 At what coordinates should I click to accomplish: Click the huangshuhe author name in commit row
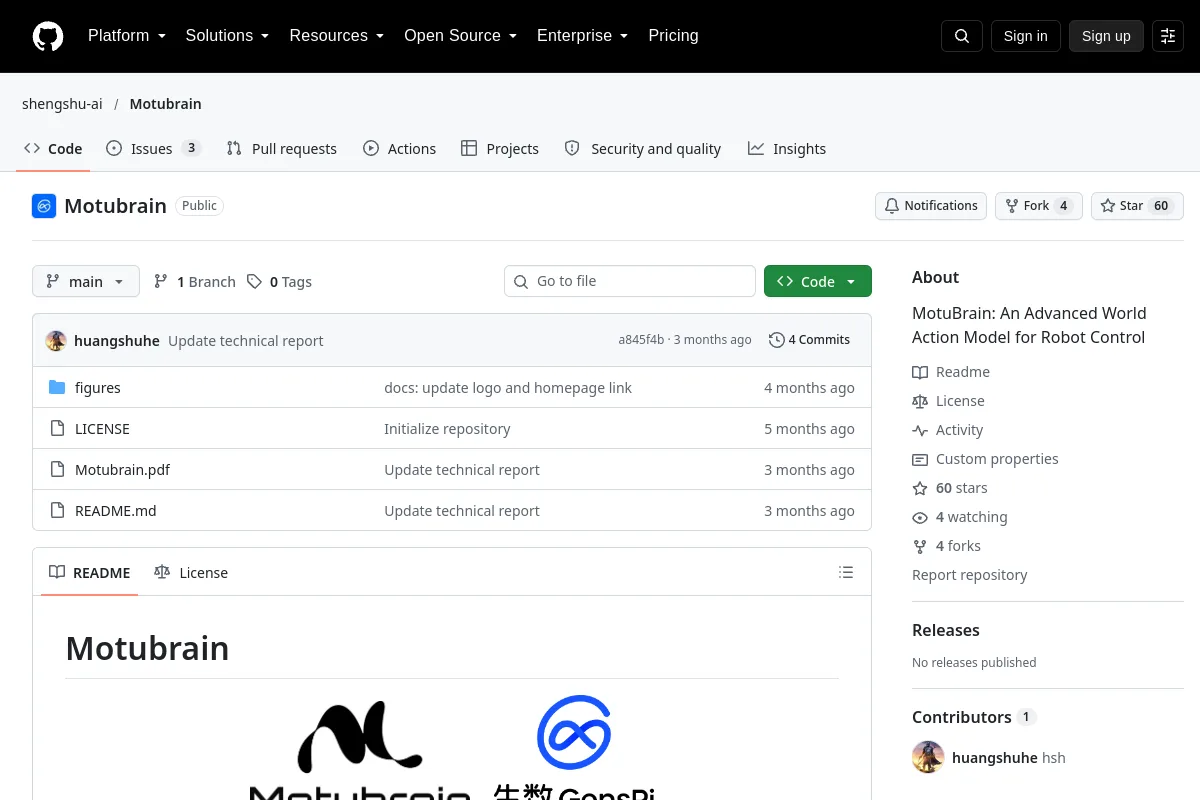point(117,340)
